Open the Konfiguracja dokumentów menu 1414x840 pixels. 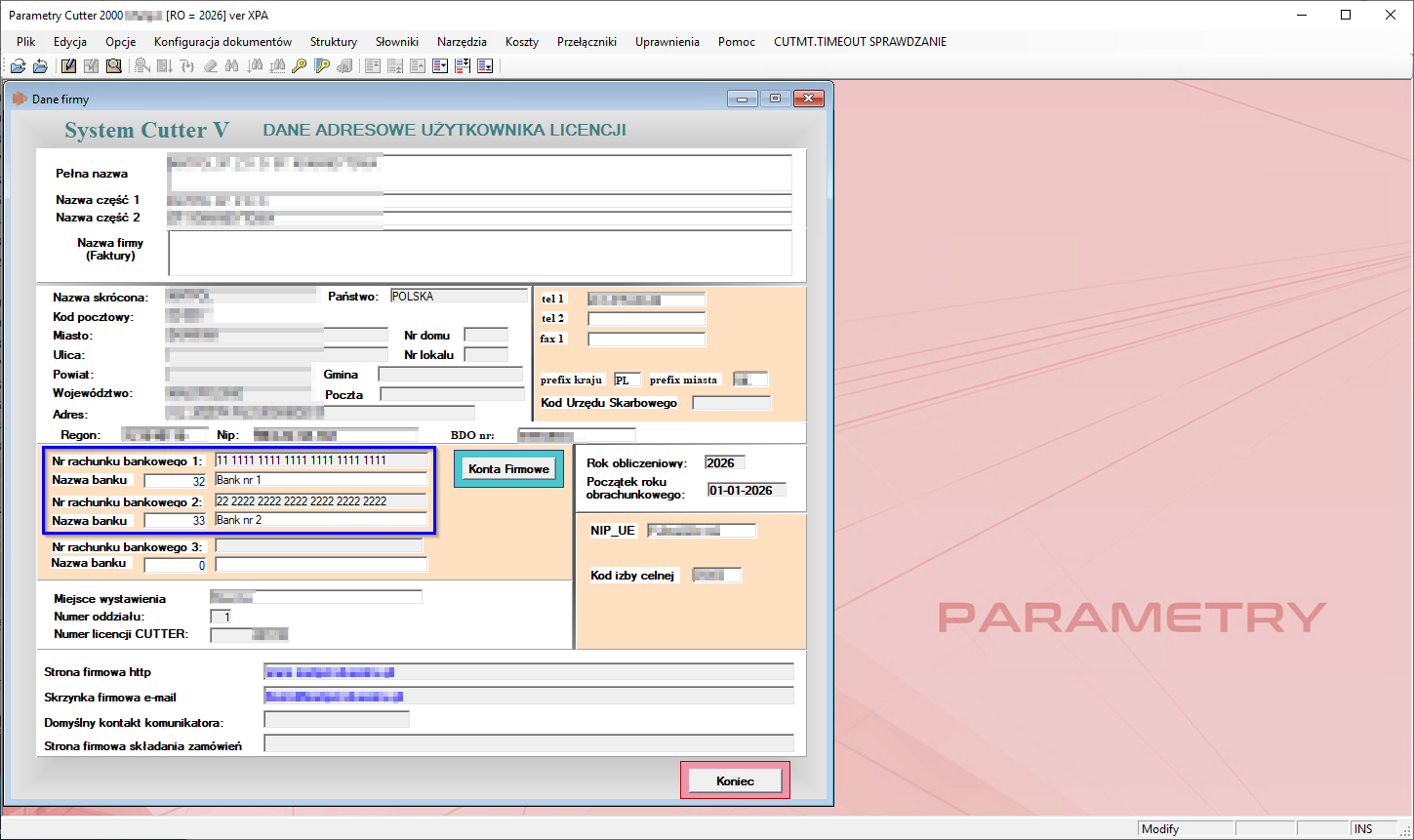(223, 42)
